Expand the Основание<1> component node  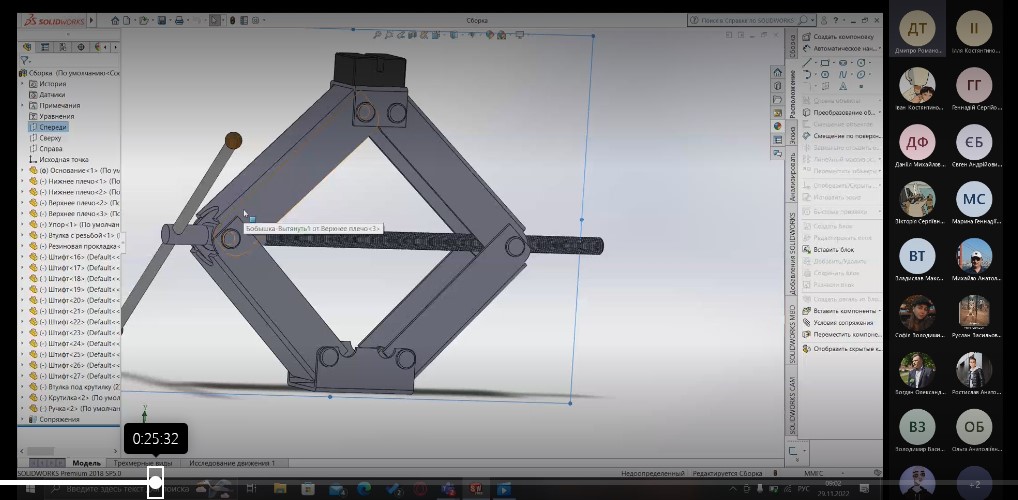tap(23, 171)
